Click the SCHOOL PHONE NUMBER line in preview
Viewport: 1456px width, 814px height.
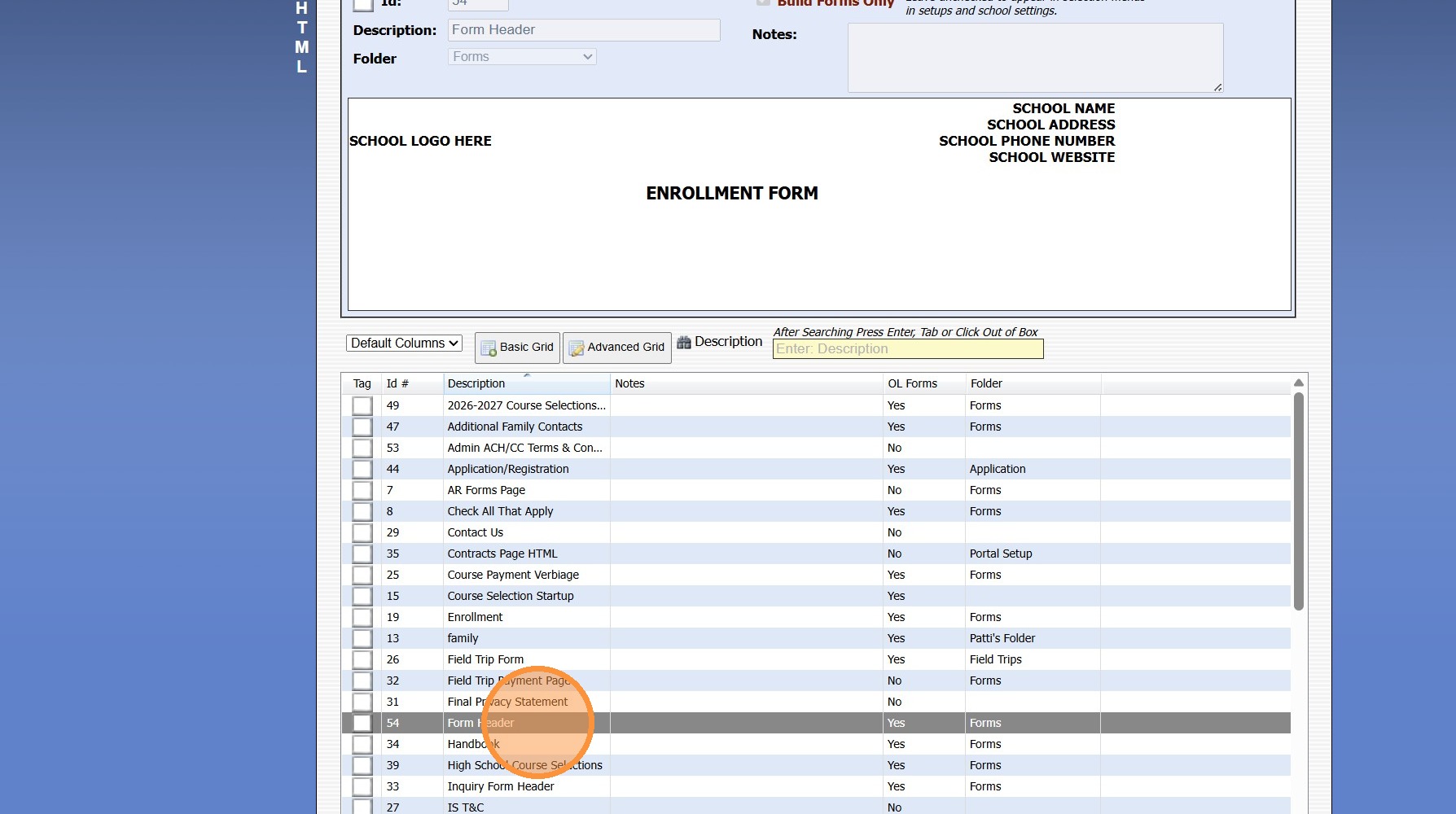(x=1027, y=141)
